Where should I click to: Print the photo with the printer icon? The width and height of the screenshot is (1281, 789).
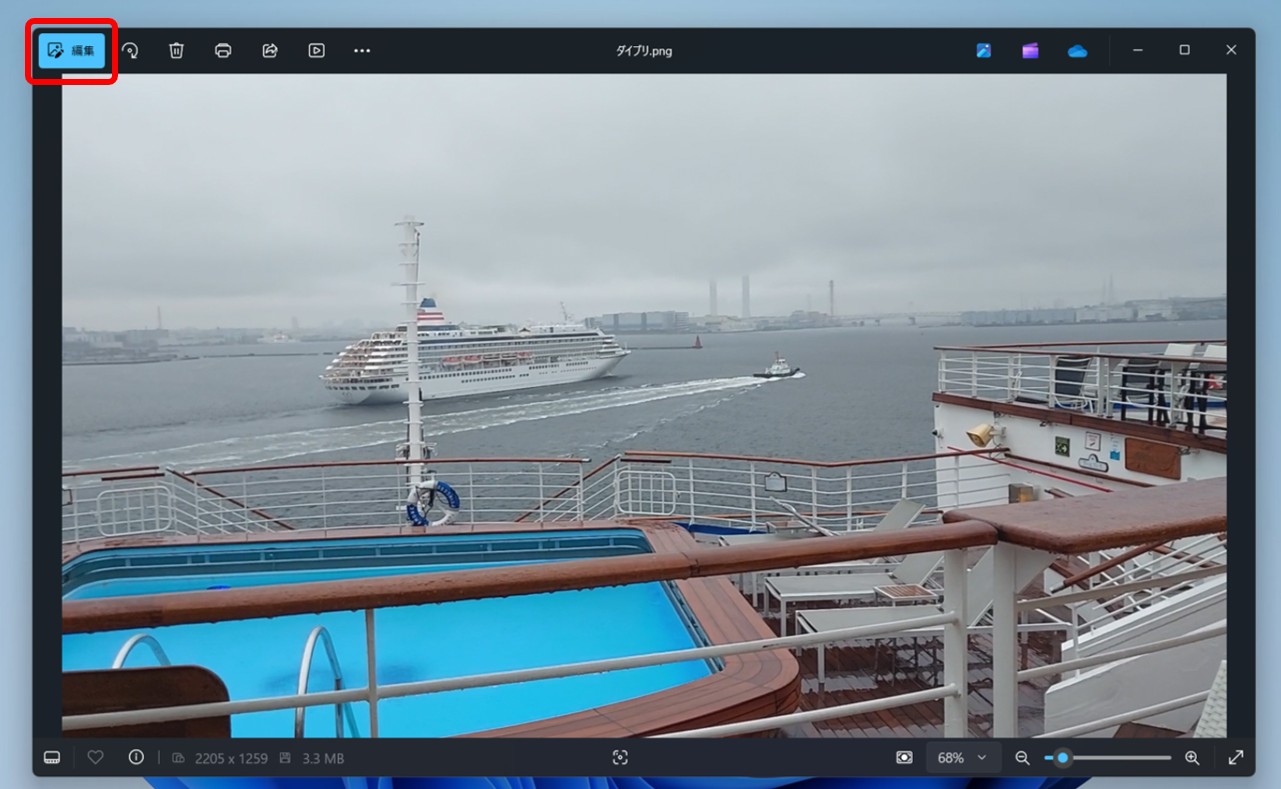pyautogui.click(x=223, y=50)
